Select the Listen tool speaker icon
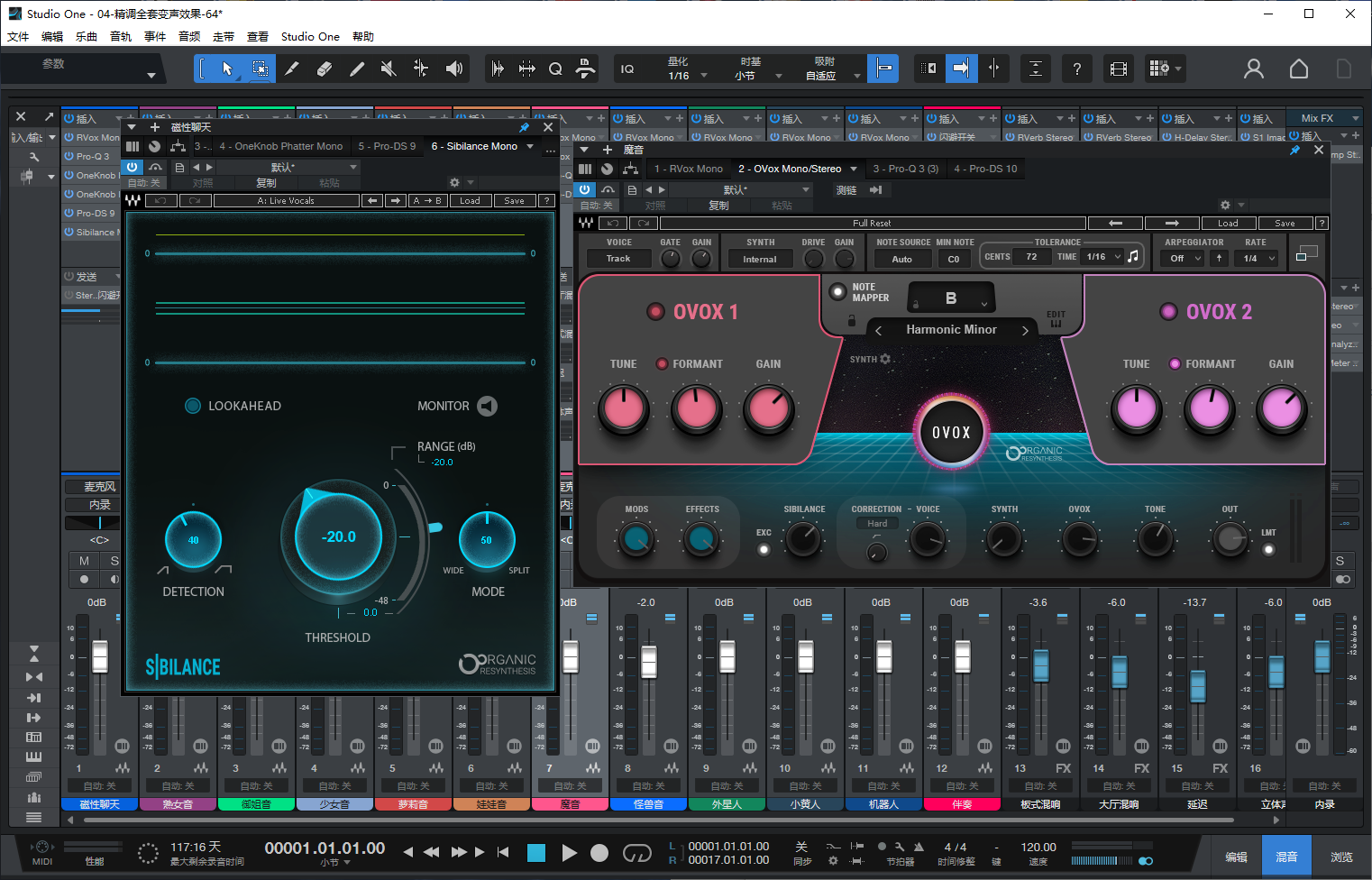This screenshot has height=880, width=1372. coord(454,69)
